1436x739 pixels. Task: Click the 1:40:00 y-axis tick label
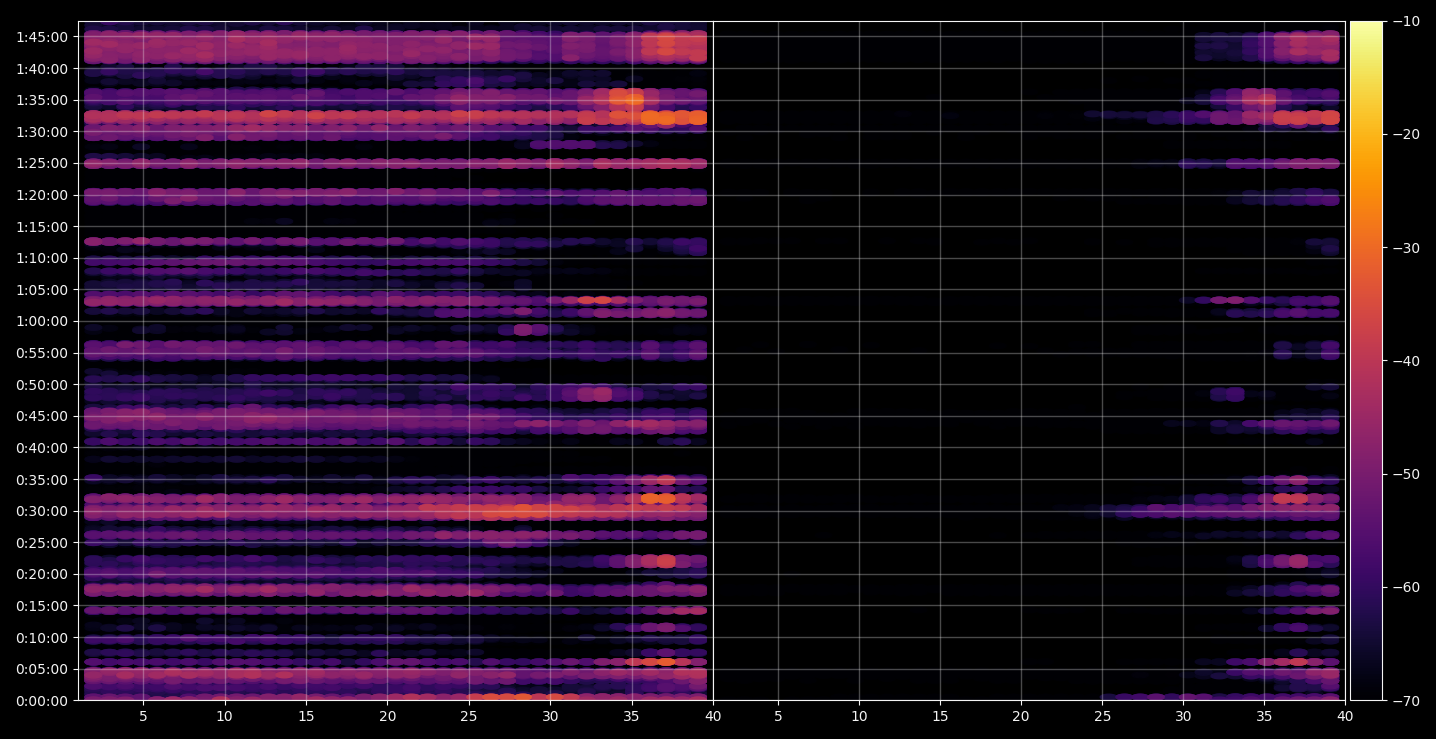pyautogui.click(x=42, y=69)
